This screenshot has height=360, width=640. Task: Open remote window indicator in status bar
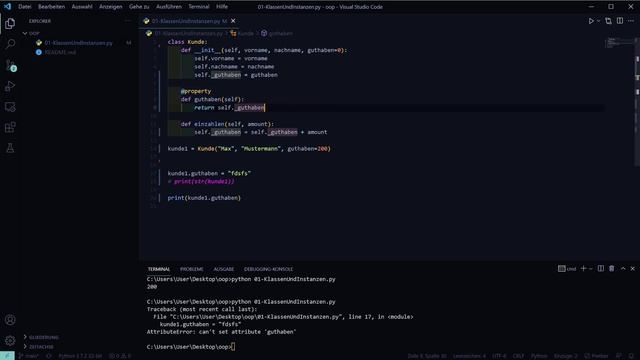(x=7, y=356)
